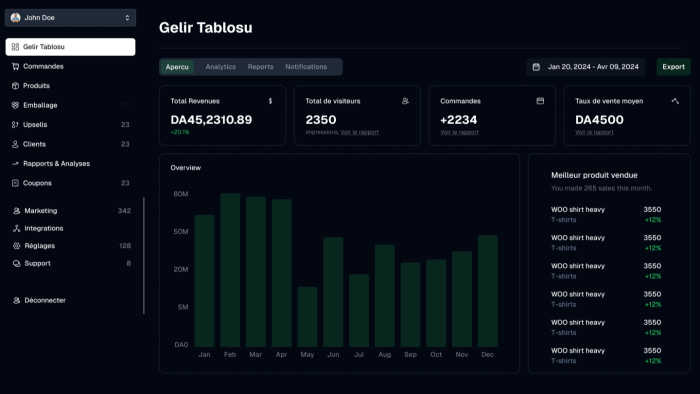
Task: Open John Doe account switcher chevrons
Action: (x=127, y=17)
